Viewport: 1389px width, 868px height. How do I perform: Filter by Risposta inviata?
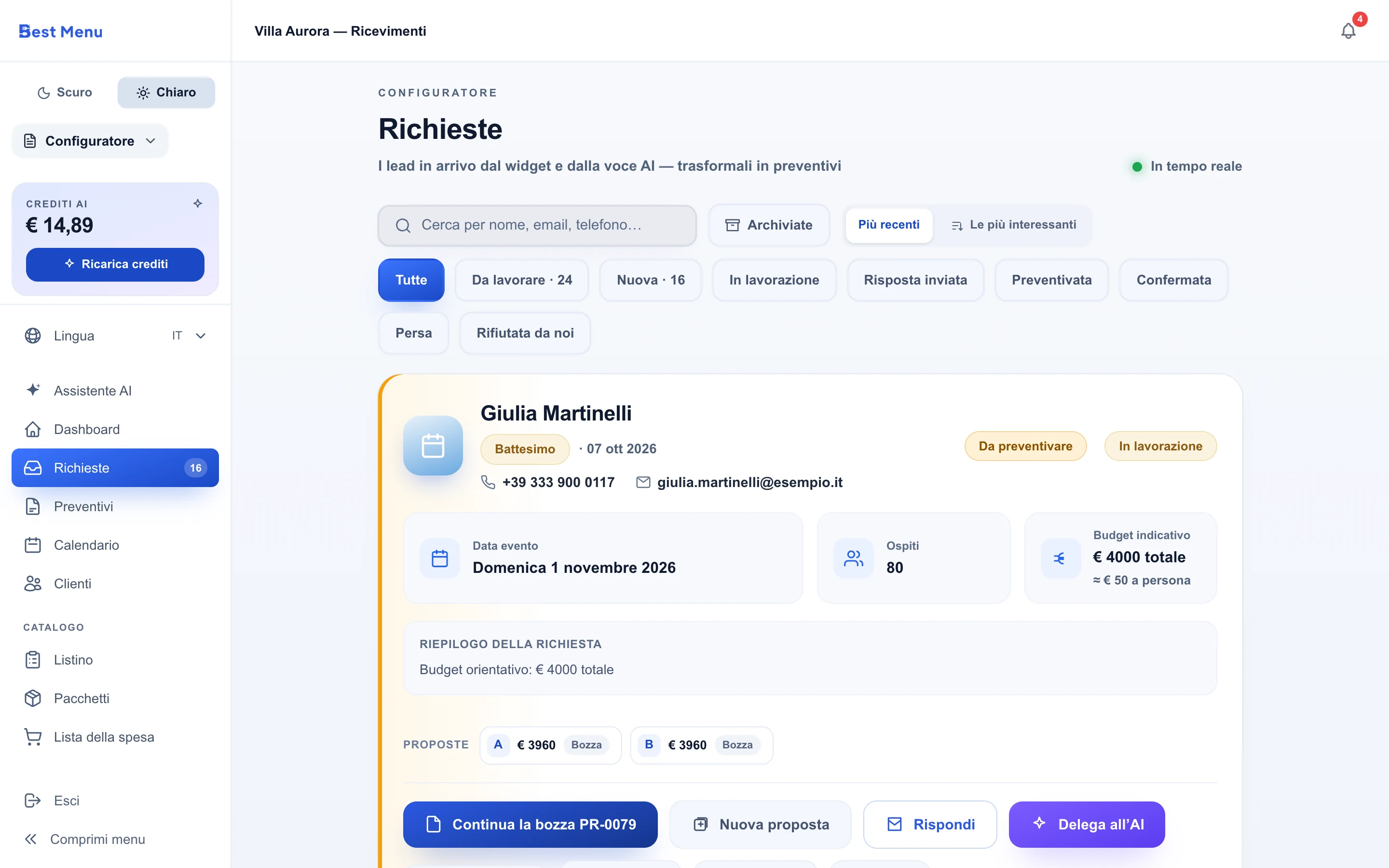click(x=915, y=280)
